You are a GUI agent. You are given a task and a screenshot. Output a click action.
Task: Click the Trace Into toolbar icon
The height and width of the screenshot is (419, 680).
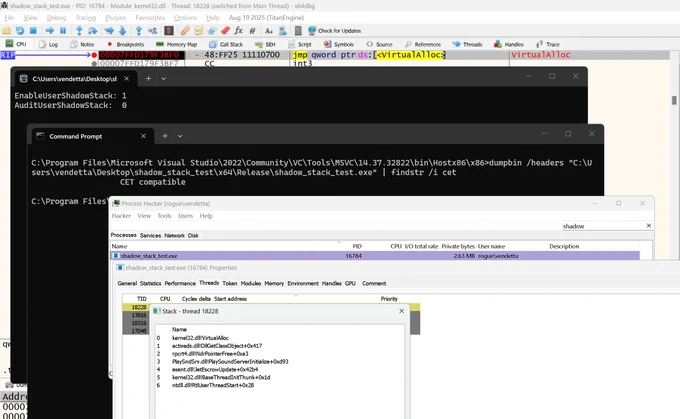click(109, 31)
